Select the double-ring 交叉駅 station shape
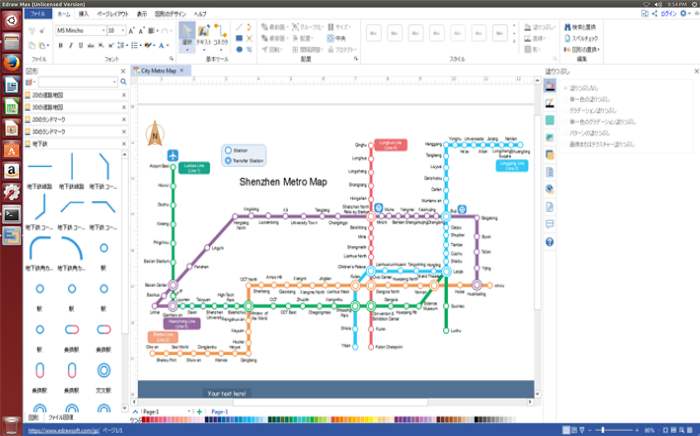The width and height of the screenshot is (700, 436). point(104,370)
